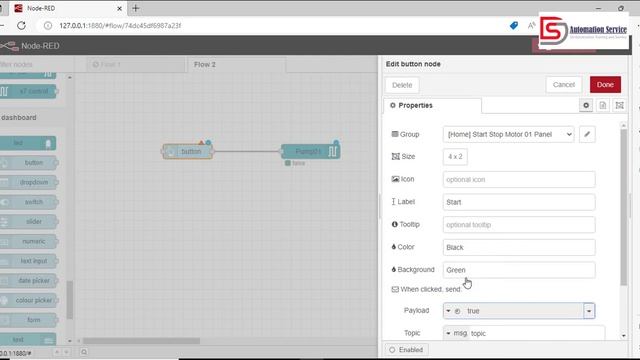The width and height of the screenshot is (640, 360).
Task: Open Payload type selector arrow
Action: pos(453,311)
